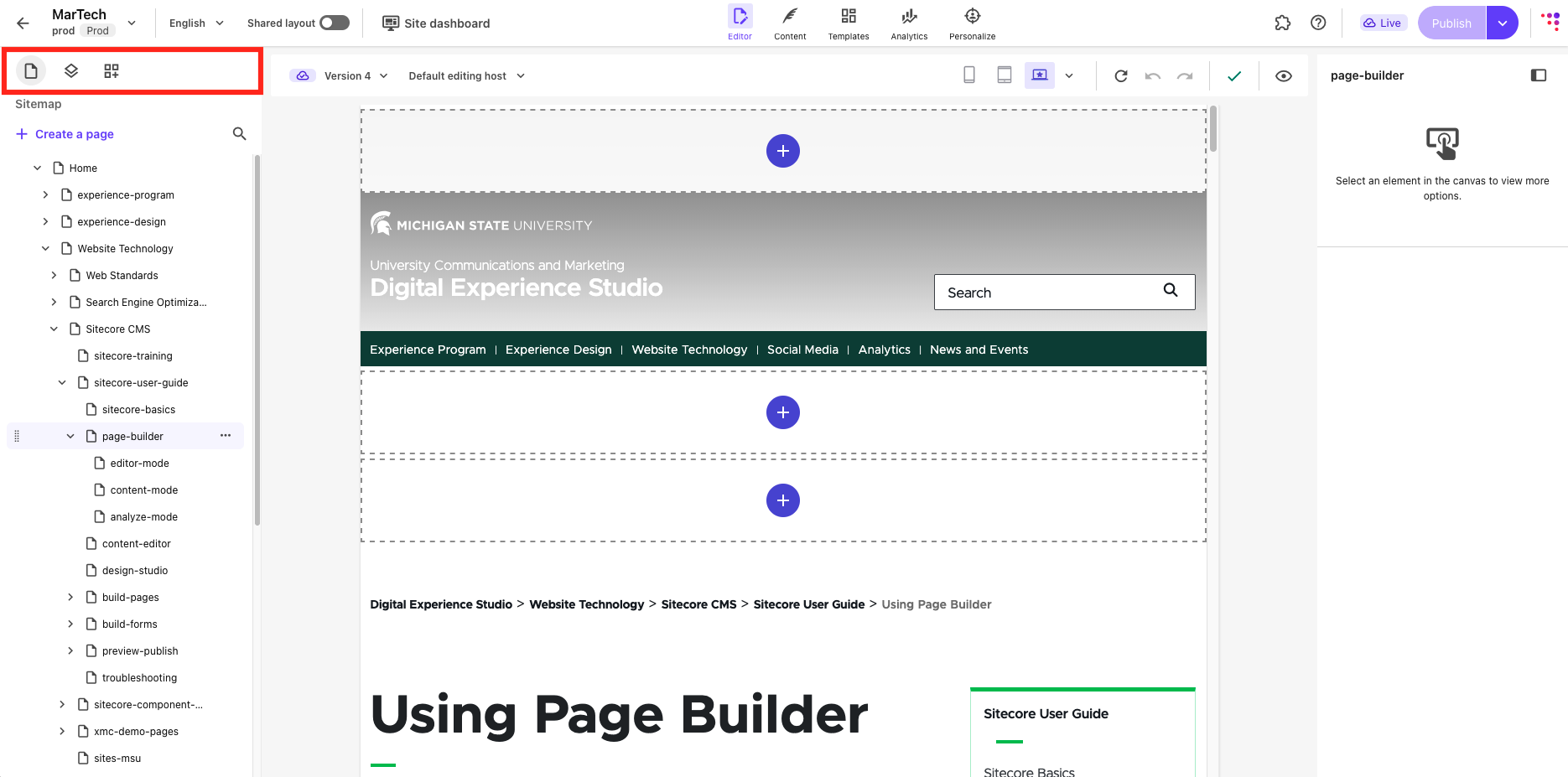
Task: Expand the build-pages node
Action: pyautogui.click(x=70, y=597)
